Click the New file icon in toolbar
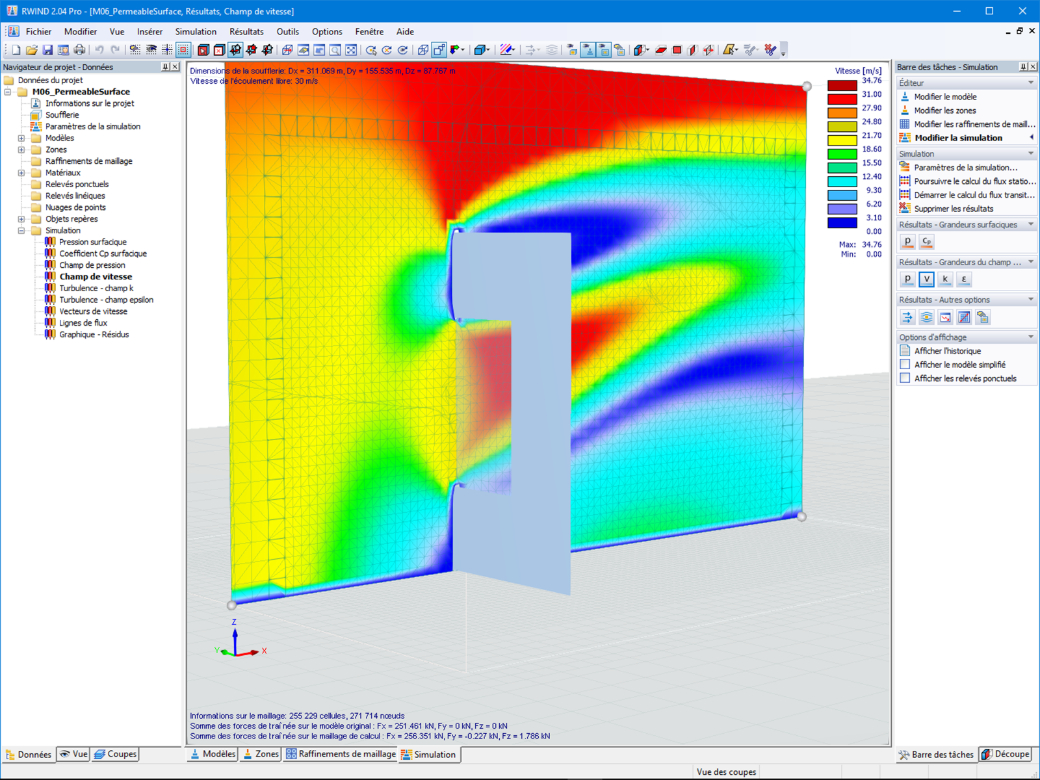 pos(16,50)
